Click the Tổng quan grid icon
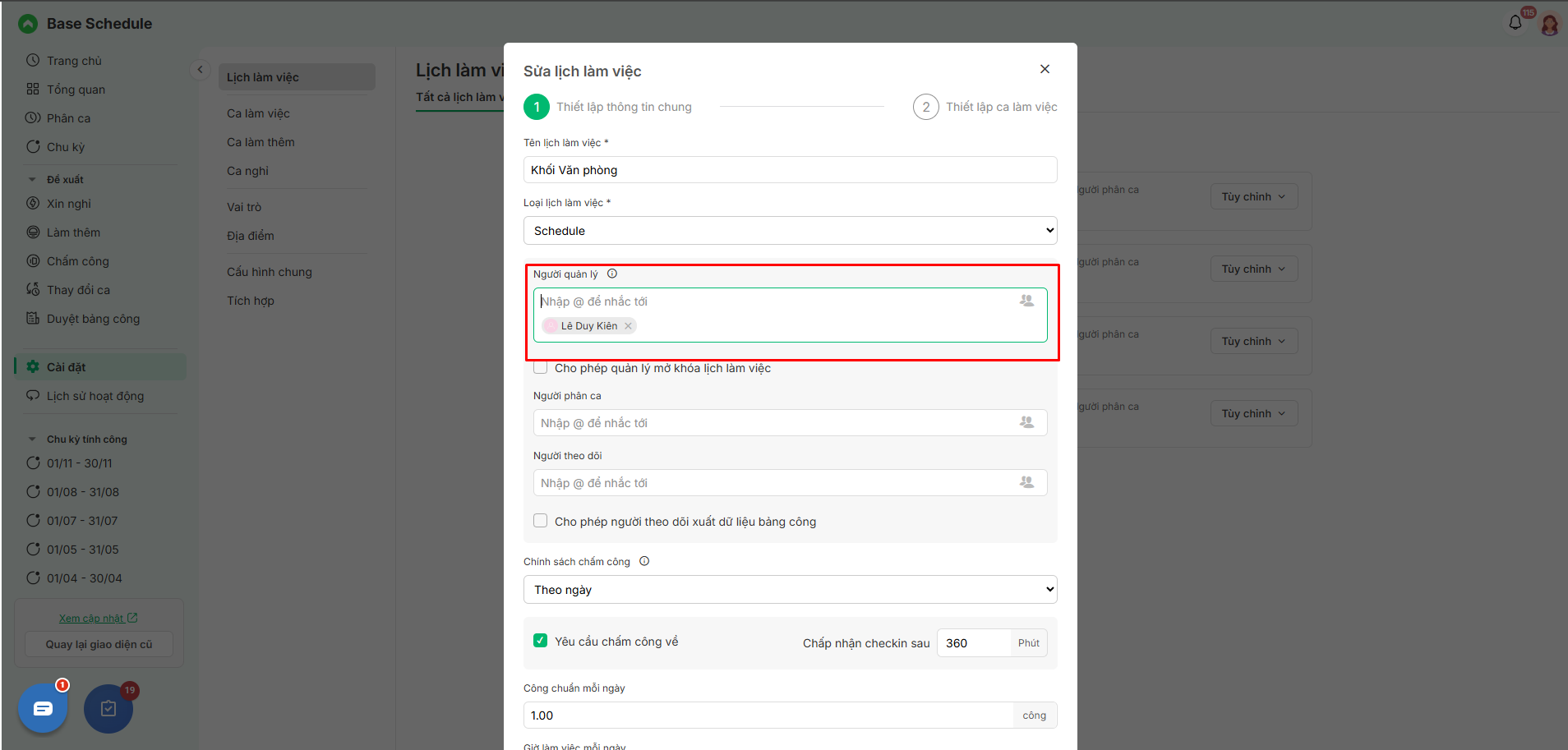The image size is (1568, 750). [x=33, y=89]
